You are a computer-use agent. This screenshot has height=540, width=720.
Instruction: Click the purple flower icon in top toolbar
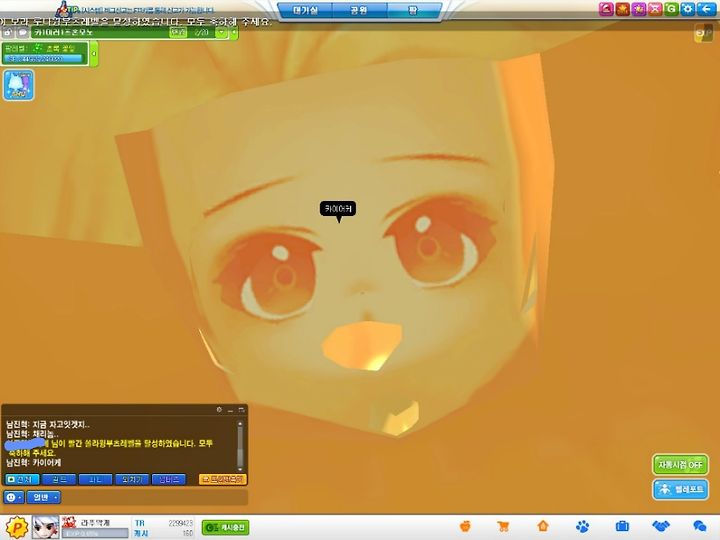click(x=639, y=9)
